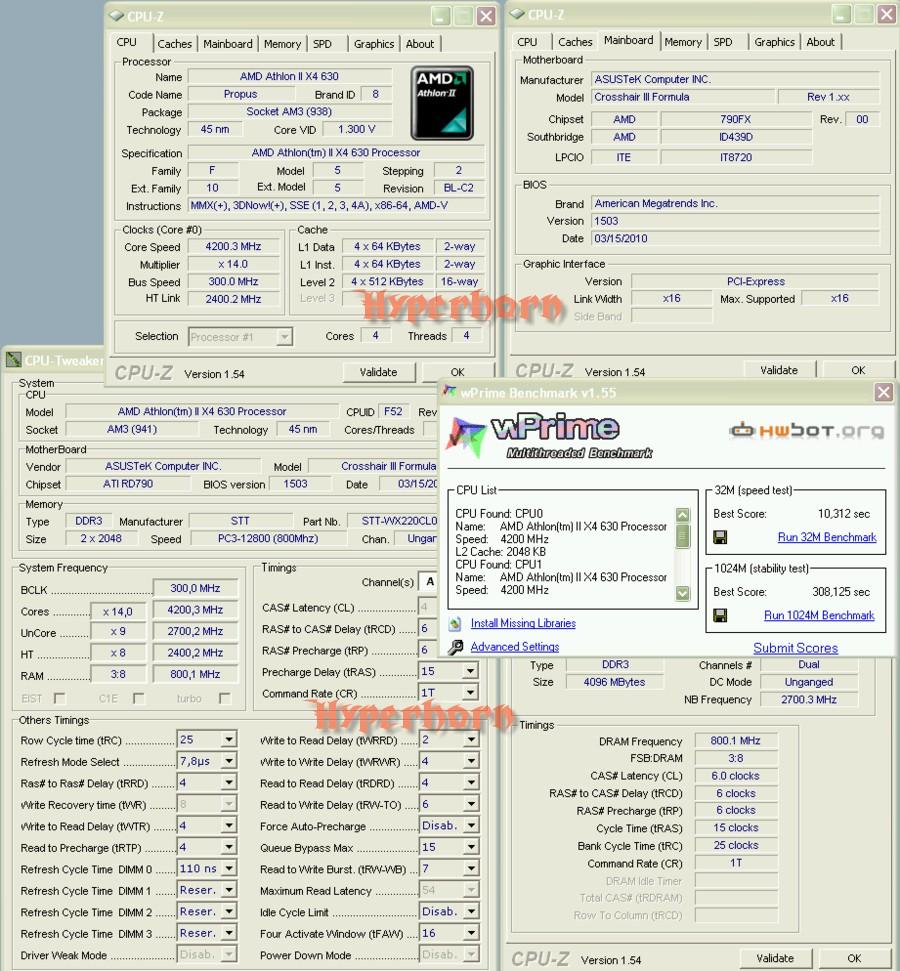Click floppy save icon under 32M score
Viewport: 900px width, 971px height.
coord(720,537)
